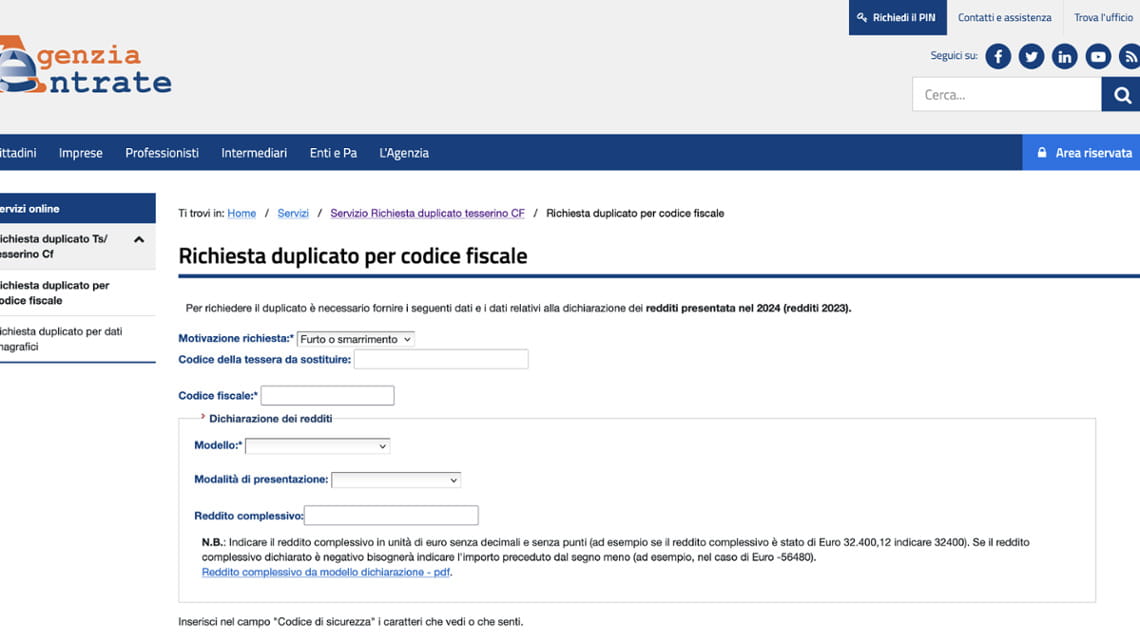Open the Reddito complessivo da modello PDF link

coord(324,571)
